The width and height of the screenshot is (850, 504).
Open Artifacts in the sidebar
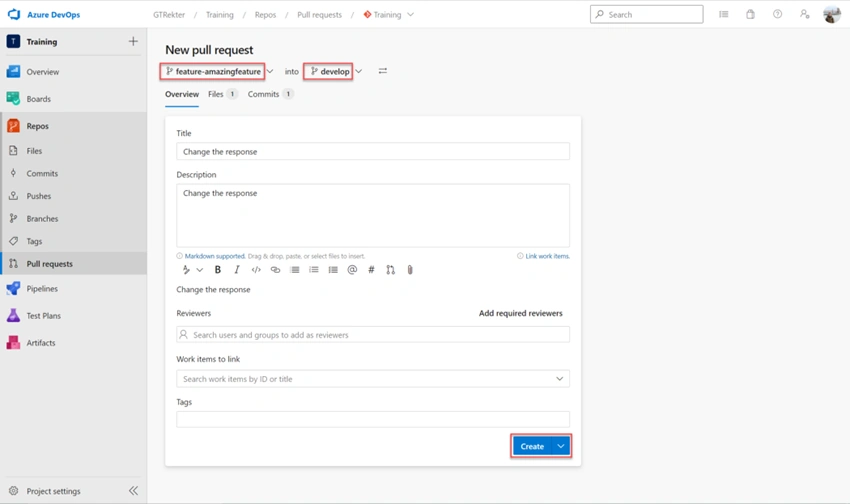pyautogui.click(x=41, y=343)
